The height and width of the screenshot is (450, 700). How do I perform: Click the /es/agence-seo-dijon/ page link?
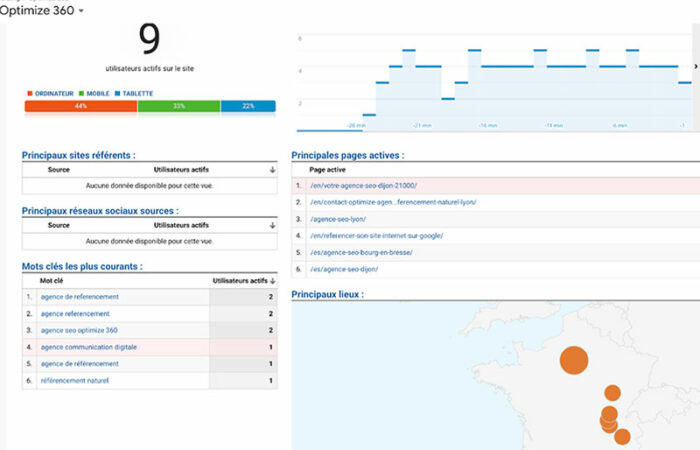343,269
